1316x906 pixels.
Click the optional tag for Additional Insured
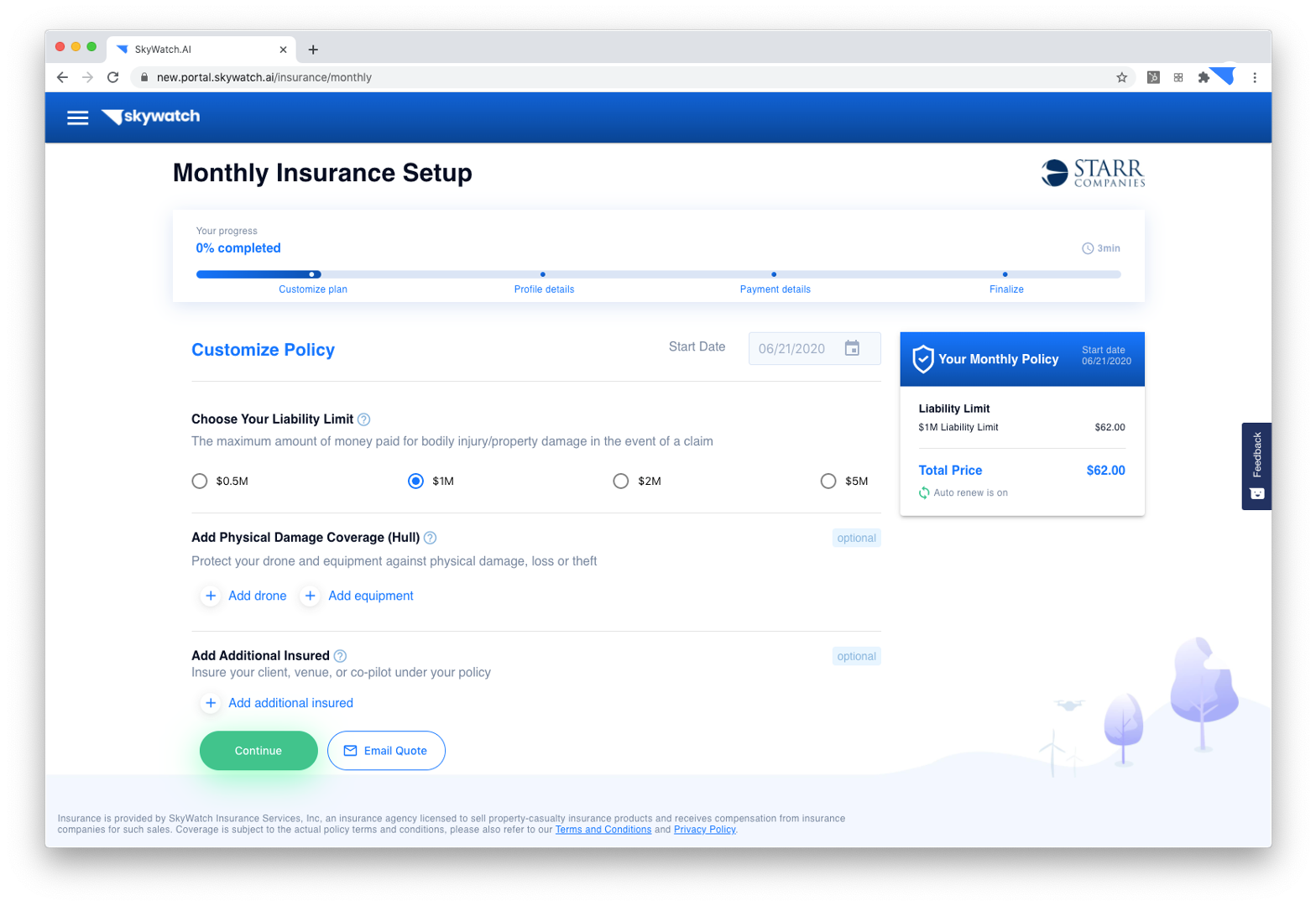[856, 656]
